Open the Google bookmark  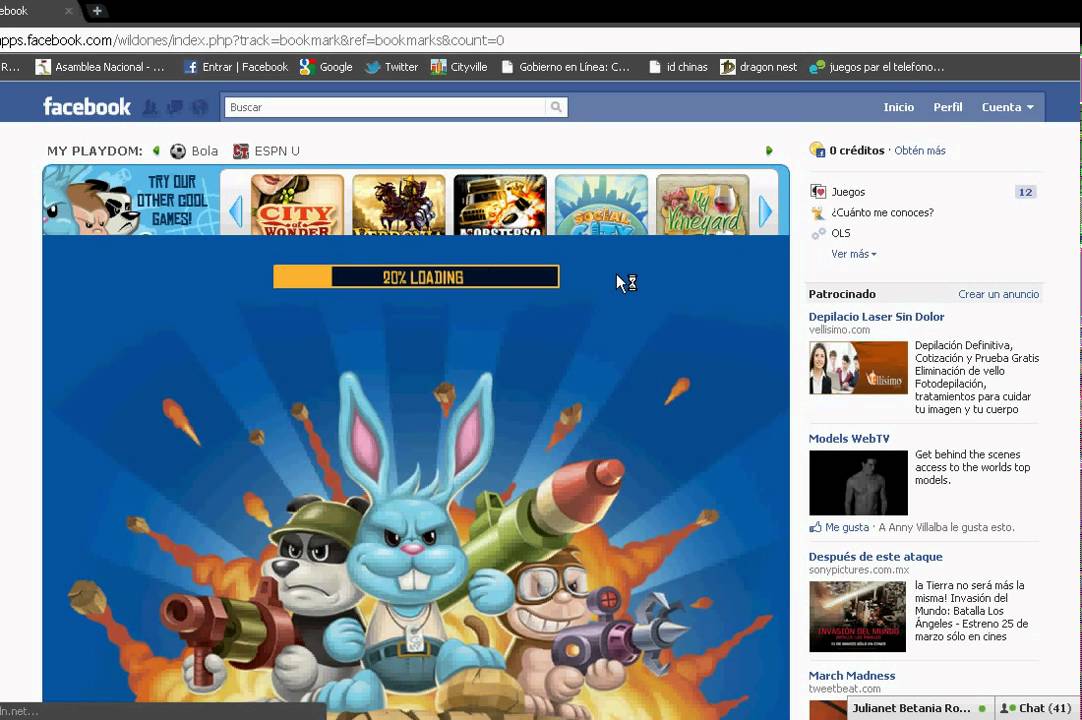[x=326, y=67]
